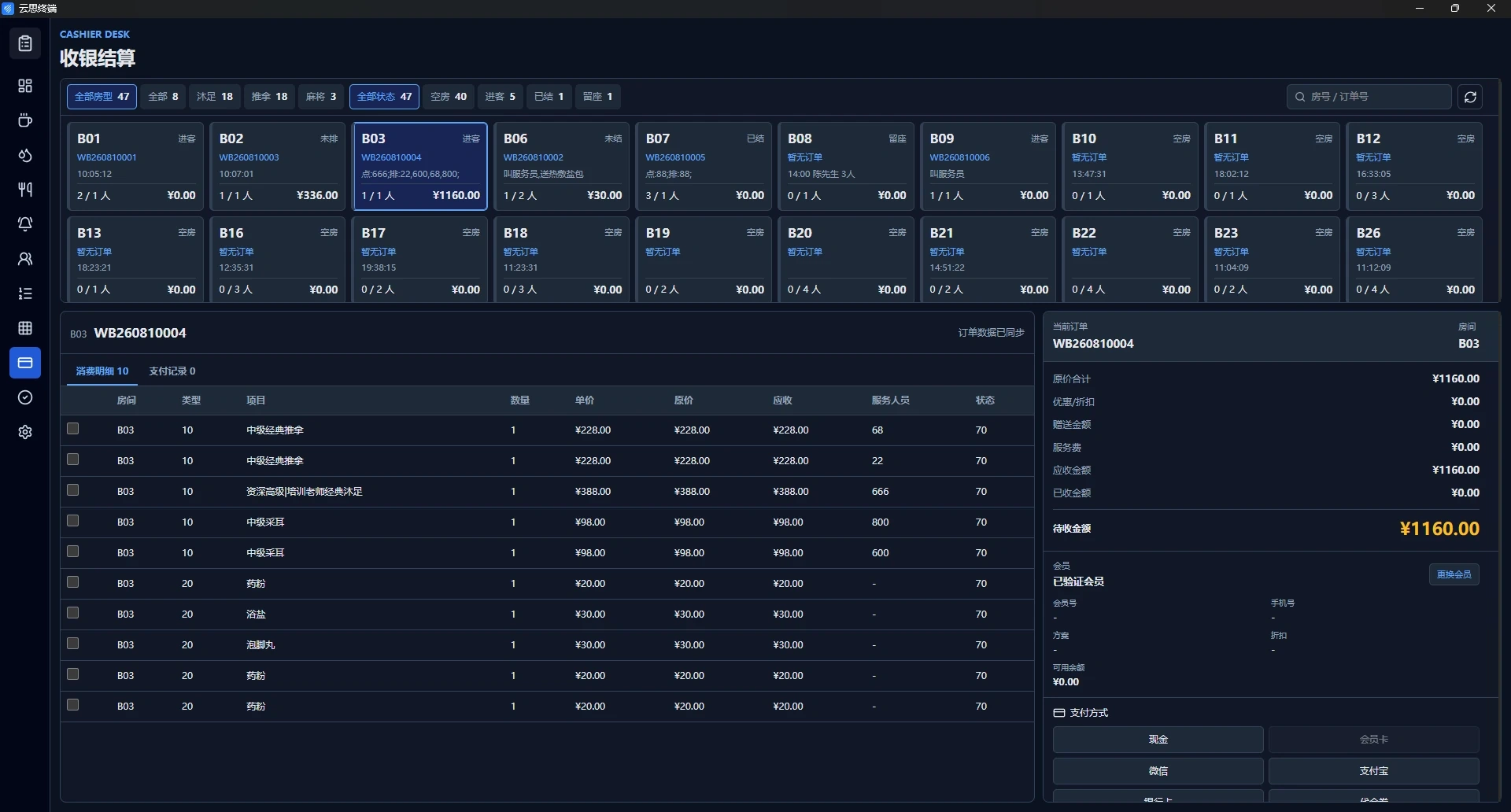
Task: Select room card B06
Action: click(562, 166)
